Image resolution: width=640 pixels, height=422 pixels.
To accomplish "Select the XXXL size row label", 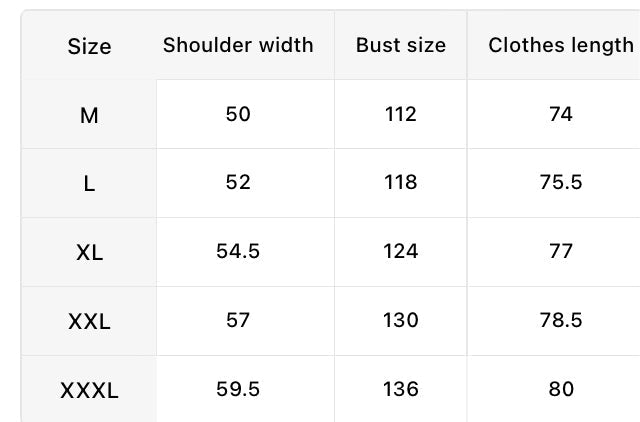I will (89, 390).
